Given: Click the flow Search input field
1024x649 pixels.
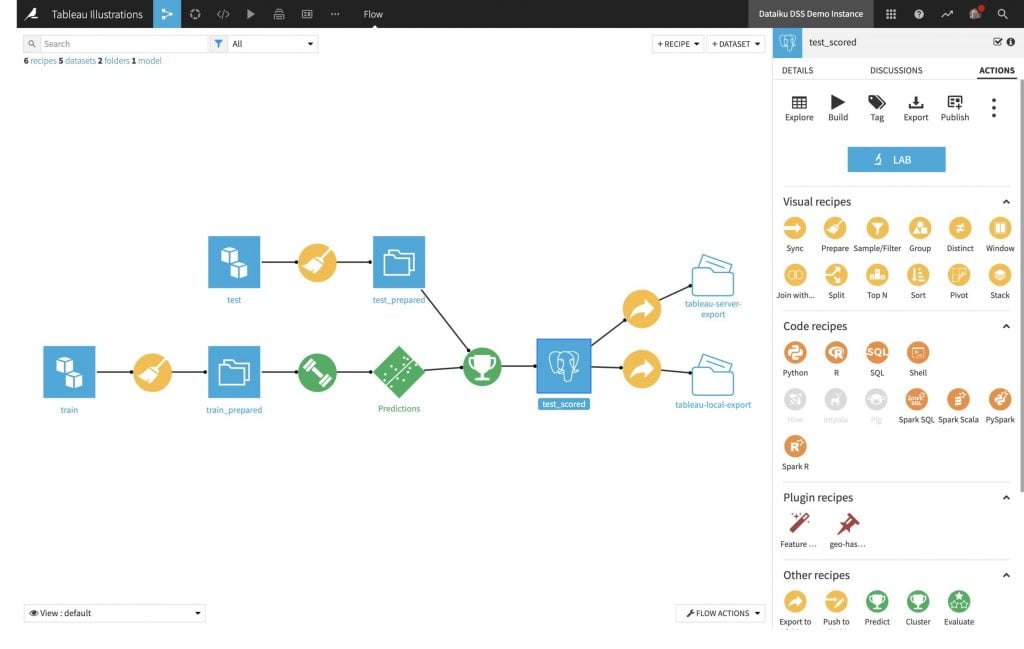Looking at the screenshot, I should click(x=124, y=44).
